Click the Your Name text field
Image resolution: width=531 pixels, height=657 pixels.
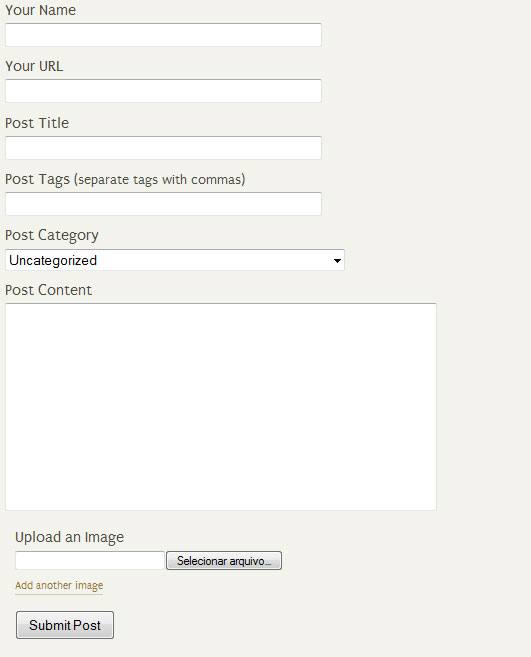coord(163,35)
